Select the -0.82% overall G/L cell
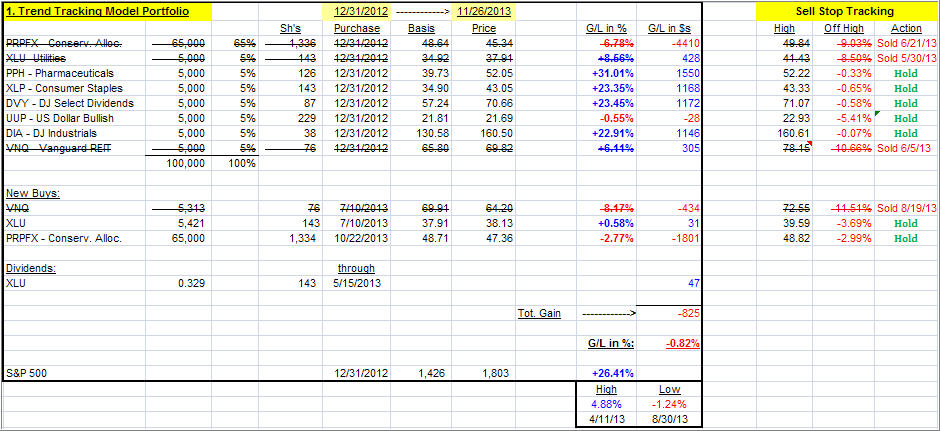The height and width of the screenshot is (431, 940). pyautogui.click(x=669, y=343)
